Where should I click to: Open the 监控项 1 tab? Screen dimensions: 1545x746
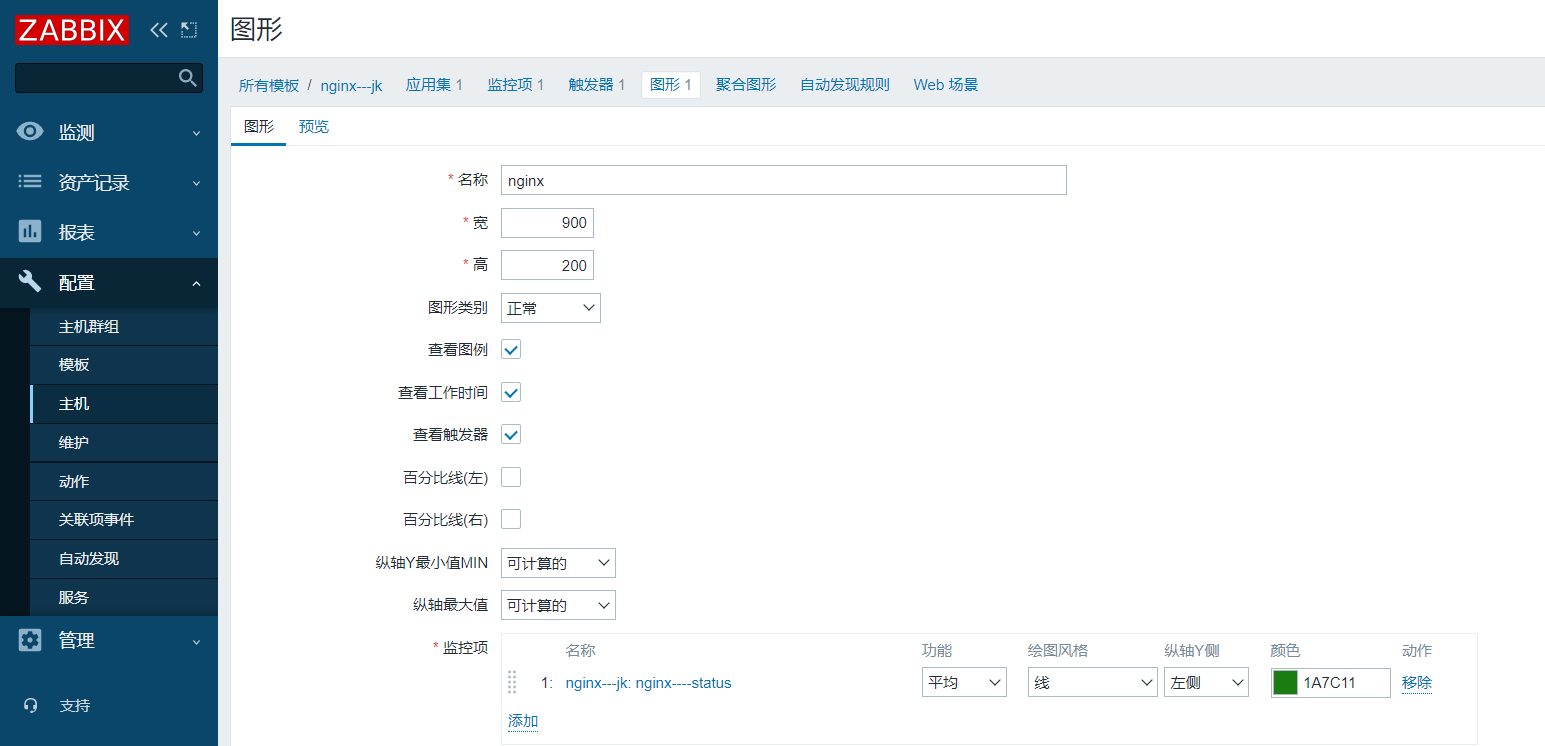pos(516,85)
